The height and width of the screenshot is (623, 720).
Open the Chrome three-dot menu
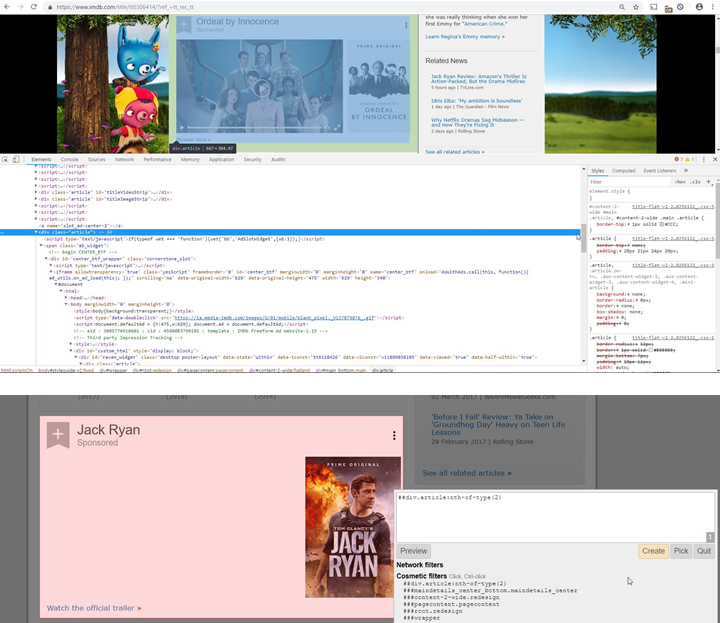tap(713, 7)
